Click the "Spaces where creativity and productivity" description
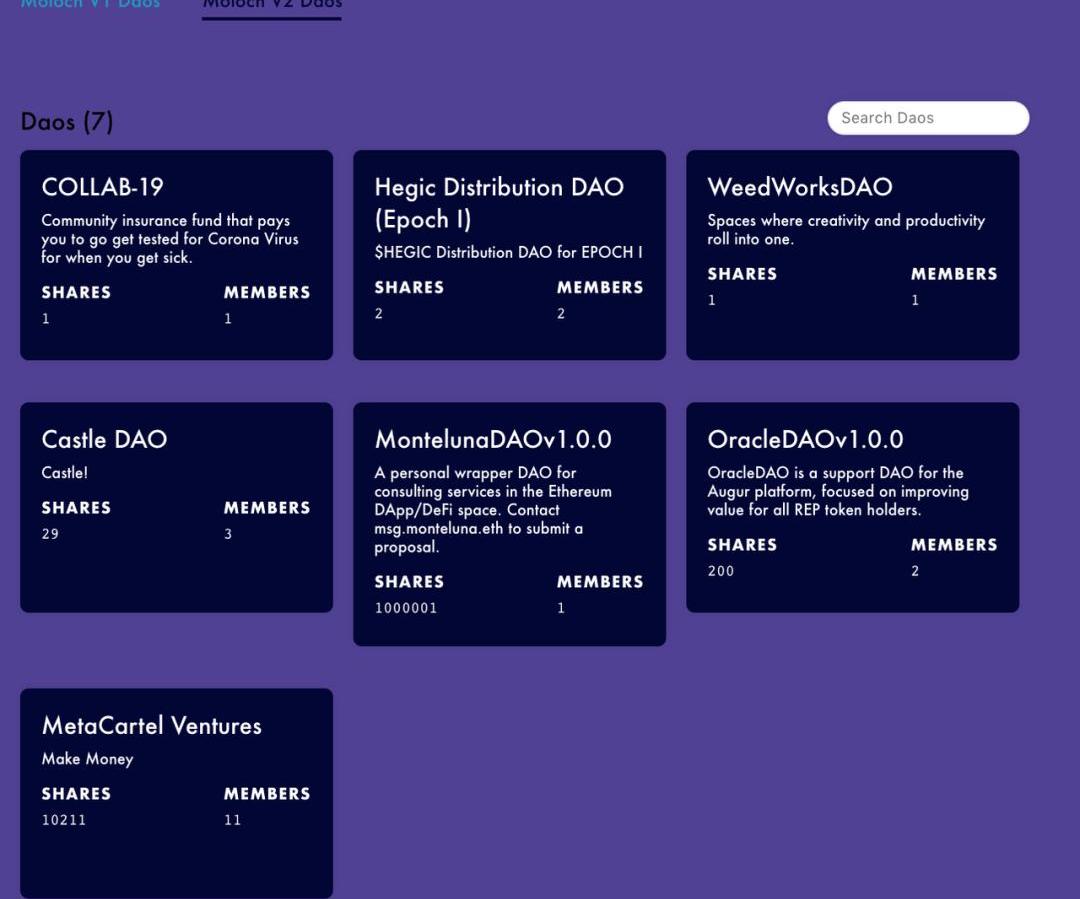 (x=846, y=229)
